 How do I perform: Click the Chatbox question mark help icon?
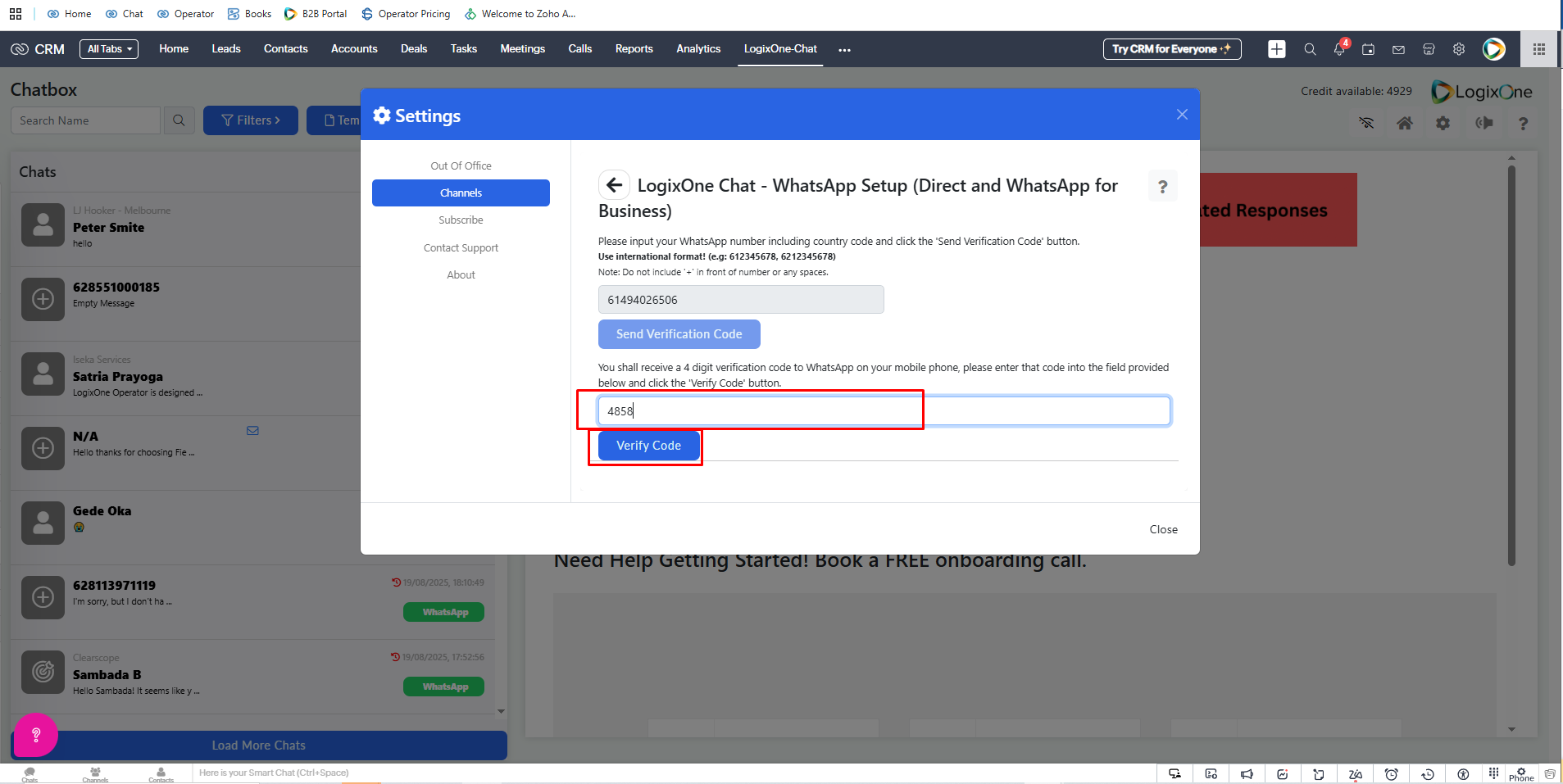pos(1523,124)
